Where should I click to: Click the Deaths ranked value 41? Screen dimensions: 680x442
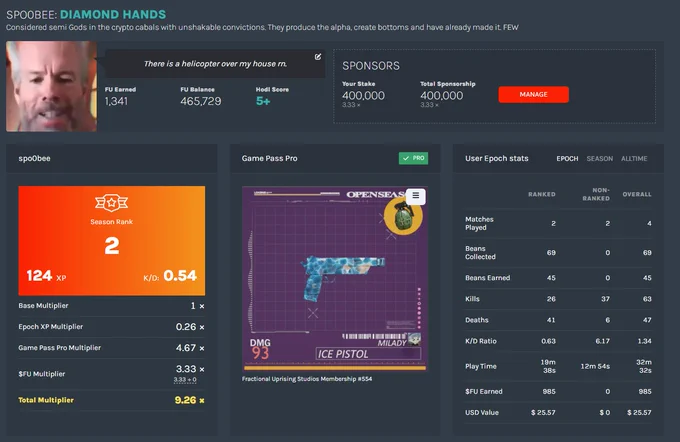pos(551,320)
